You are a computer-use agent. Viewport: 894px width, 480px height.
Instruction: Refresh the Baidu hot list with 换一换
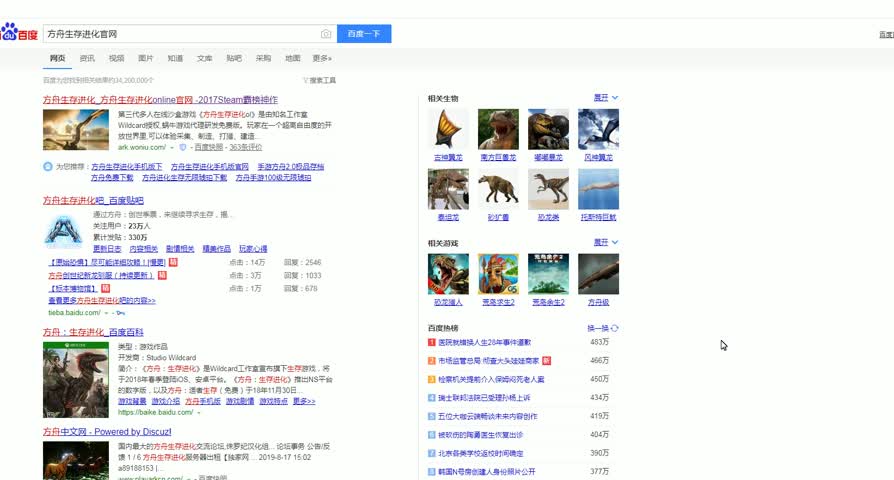(x=603, y=328)
